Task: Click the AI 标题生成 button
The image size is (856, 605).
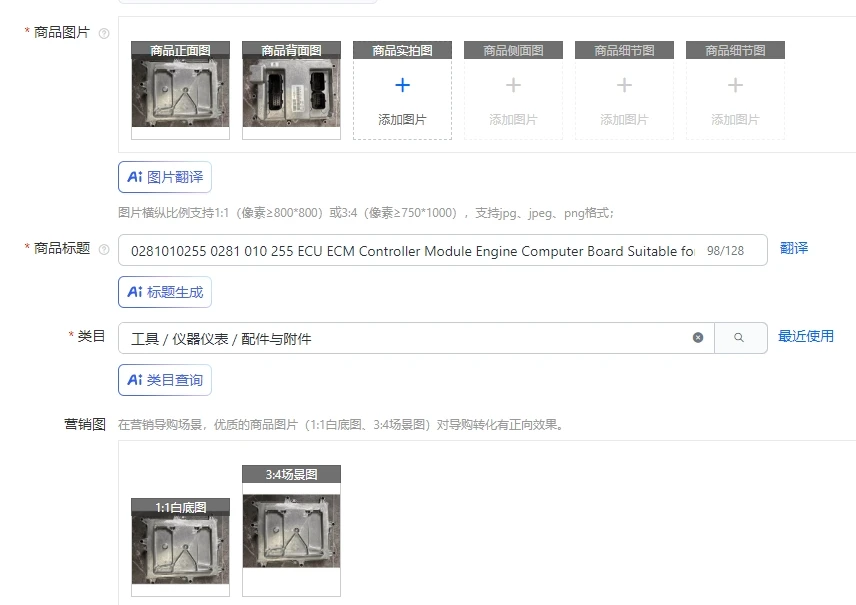Action: [165, 292]
